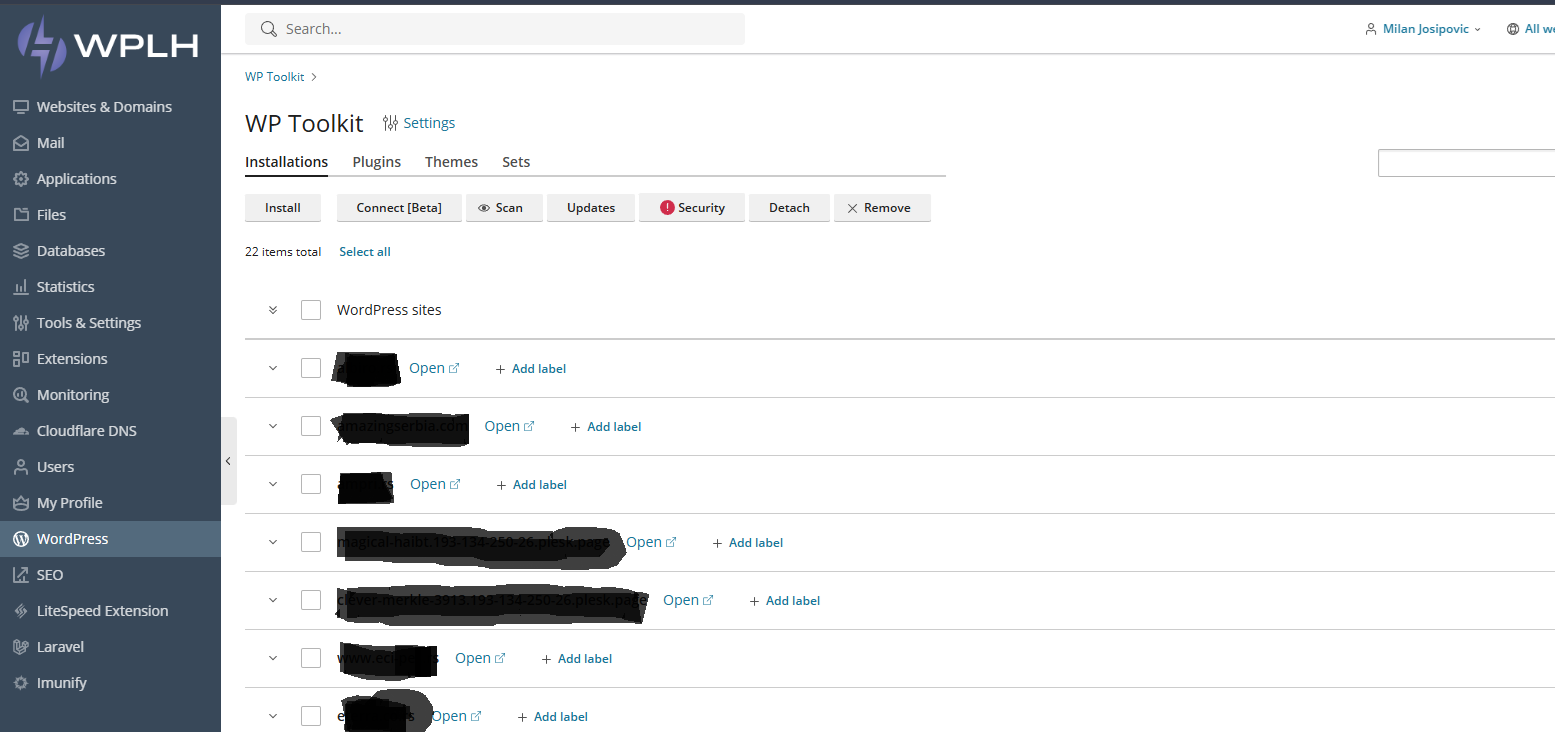Add label to the www.ec row
Image resolution: width=1555 pixels, height=732 pixels.
(x=577, y=659)
